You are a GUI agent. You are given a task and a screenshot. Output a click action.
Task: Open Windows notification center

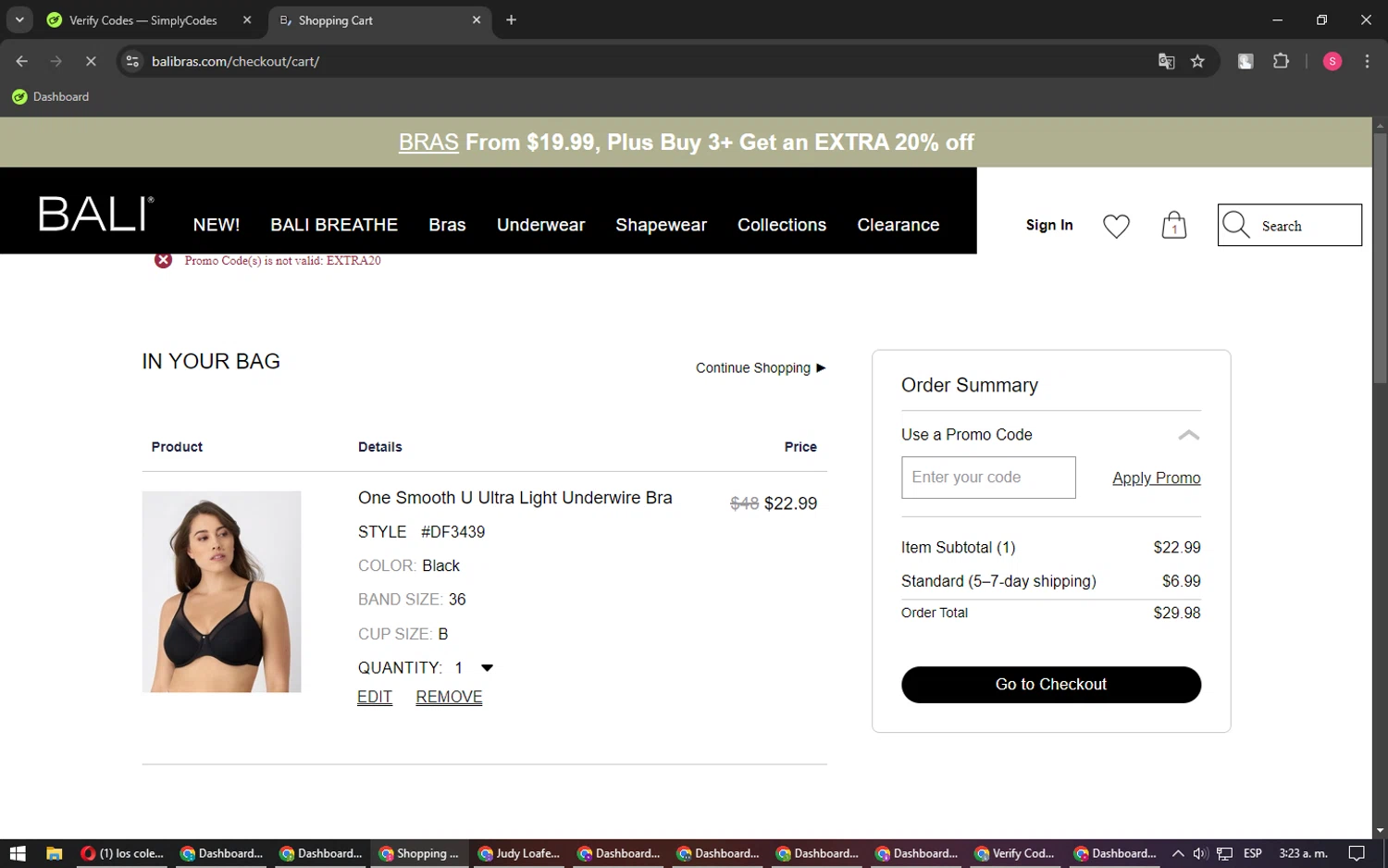click(x=1357, y=853)
